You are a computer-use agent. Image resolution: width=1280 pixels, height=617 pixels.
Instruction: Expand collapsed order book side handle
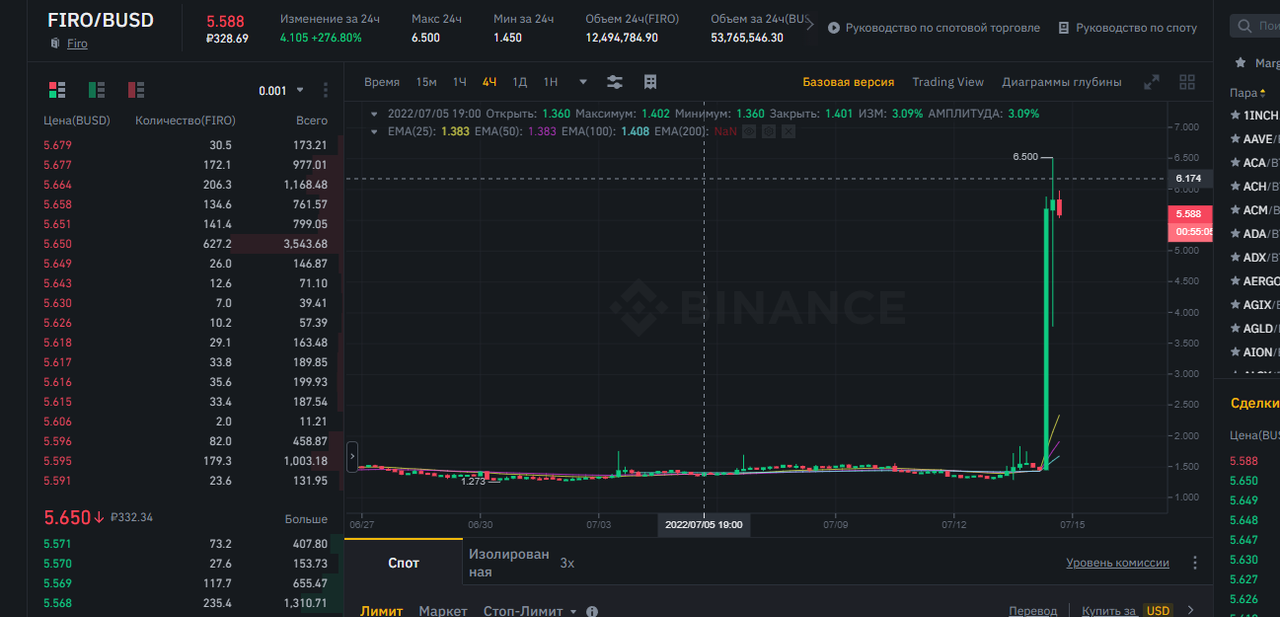[x=352, y=456]
